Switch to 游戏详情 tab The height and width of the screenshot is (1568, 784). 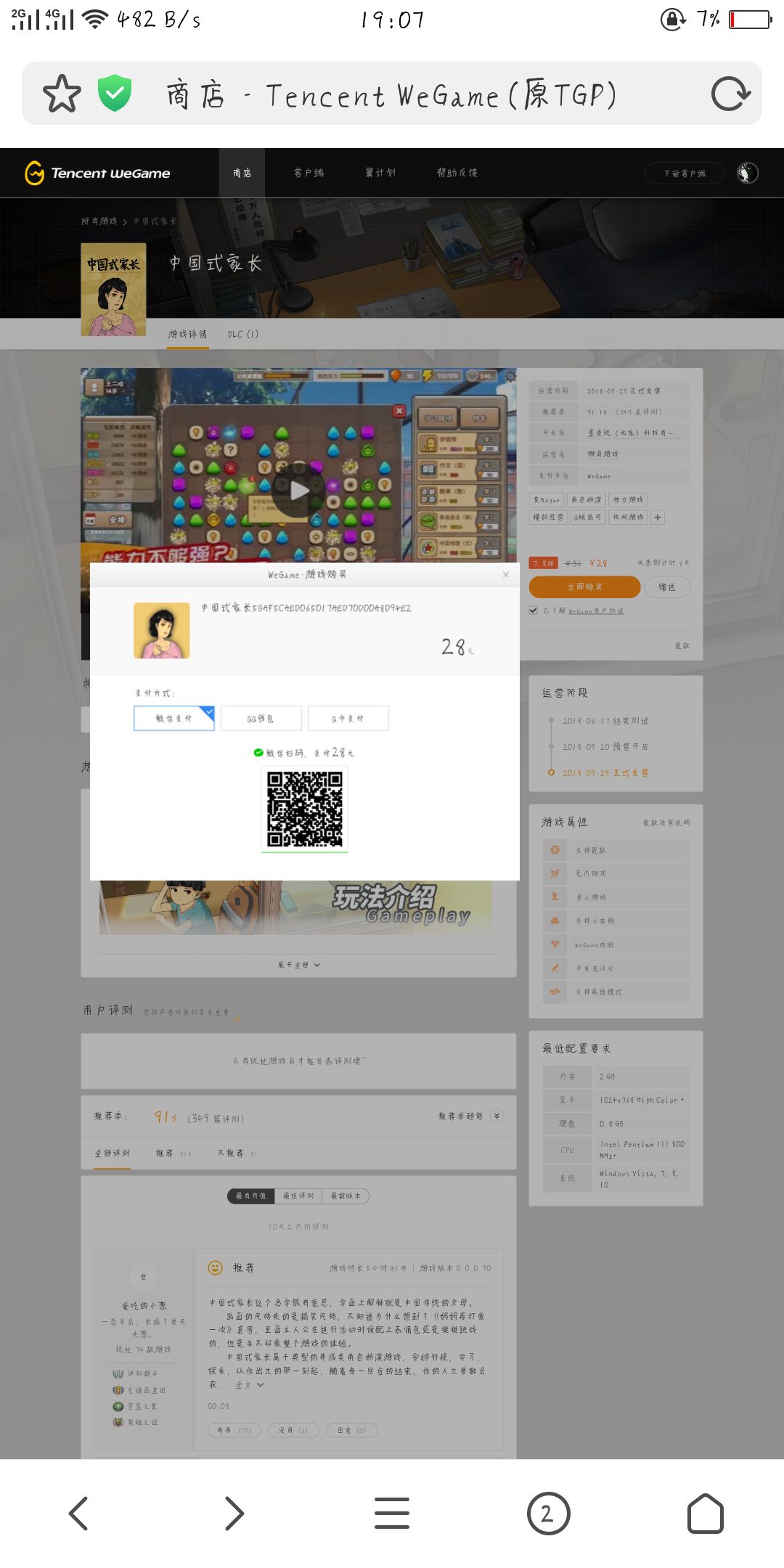pos(187,334)
